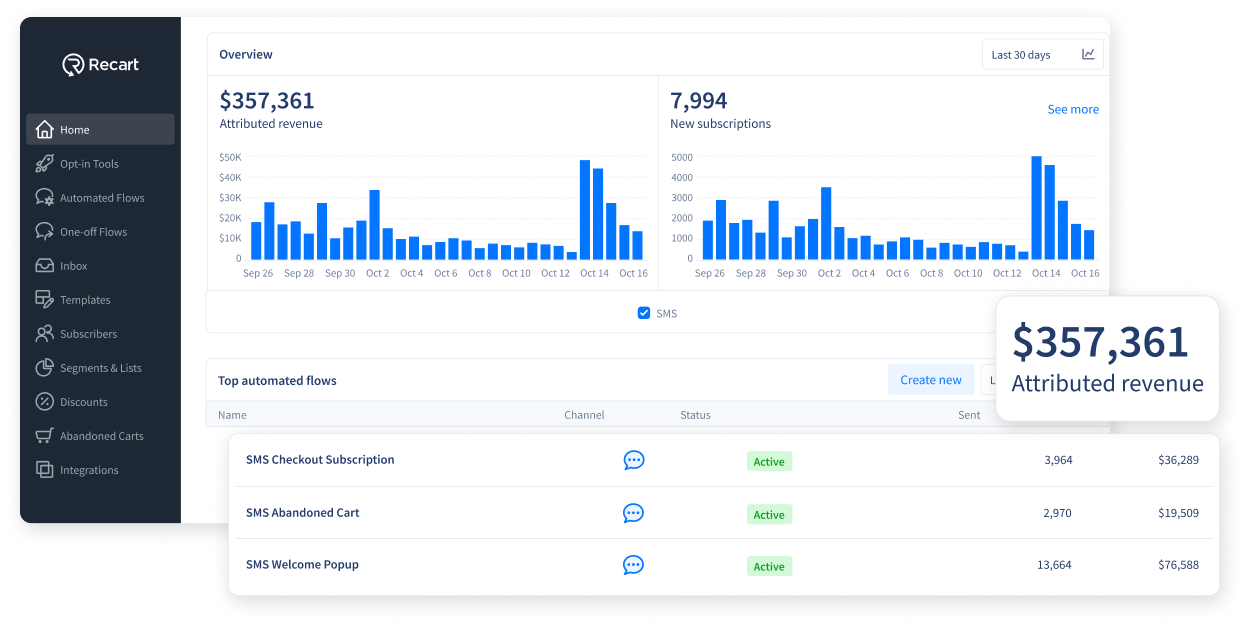
Task: Go to Segments & Lists
Action: pyautogui.click(x=100, y=367)
